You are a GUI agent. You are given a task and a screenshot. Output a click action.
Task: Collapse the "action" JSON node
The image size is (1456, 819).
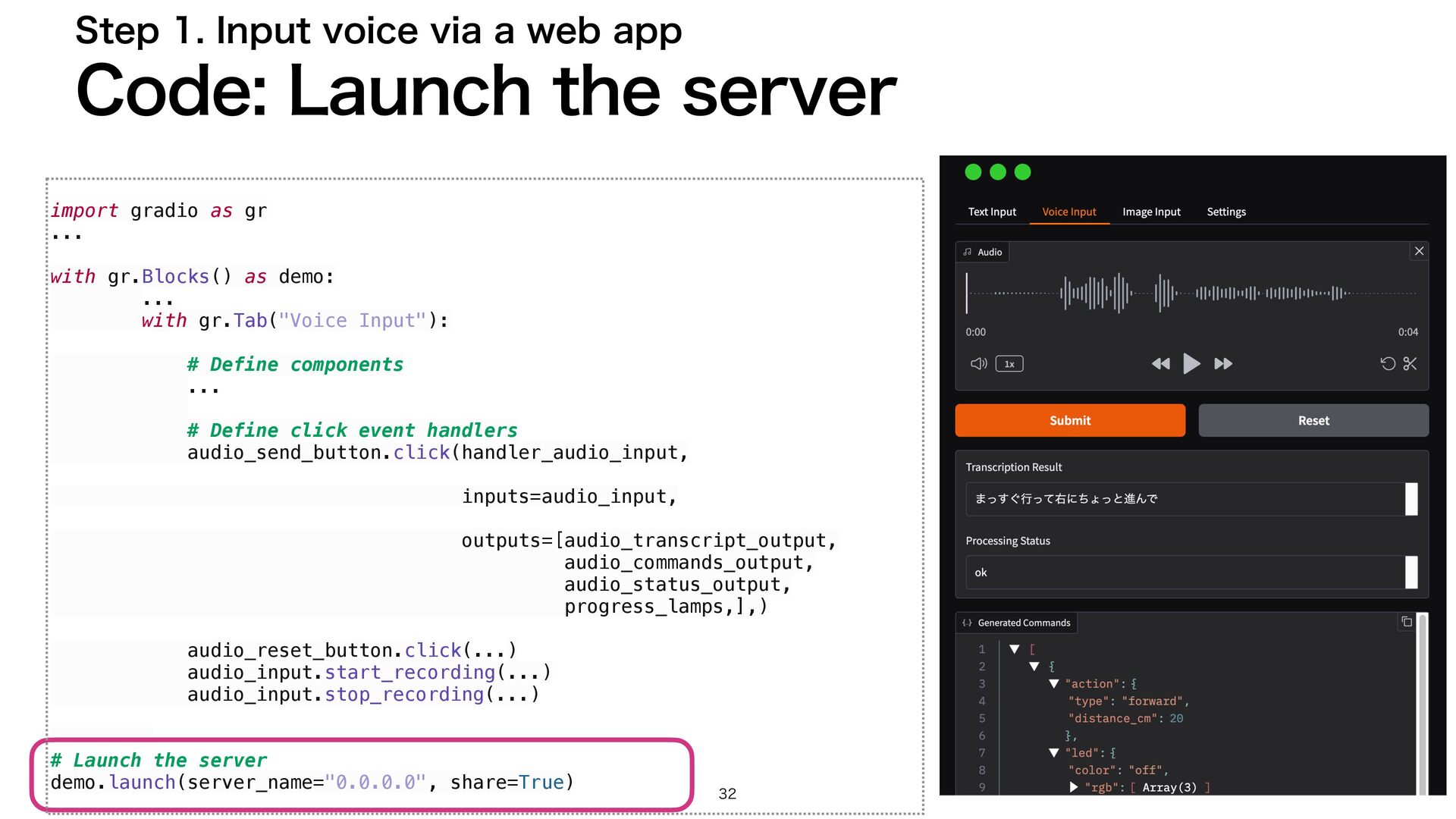tap(1053, 684)
